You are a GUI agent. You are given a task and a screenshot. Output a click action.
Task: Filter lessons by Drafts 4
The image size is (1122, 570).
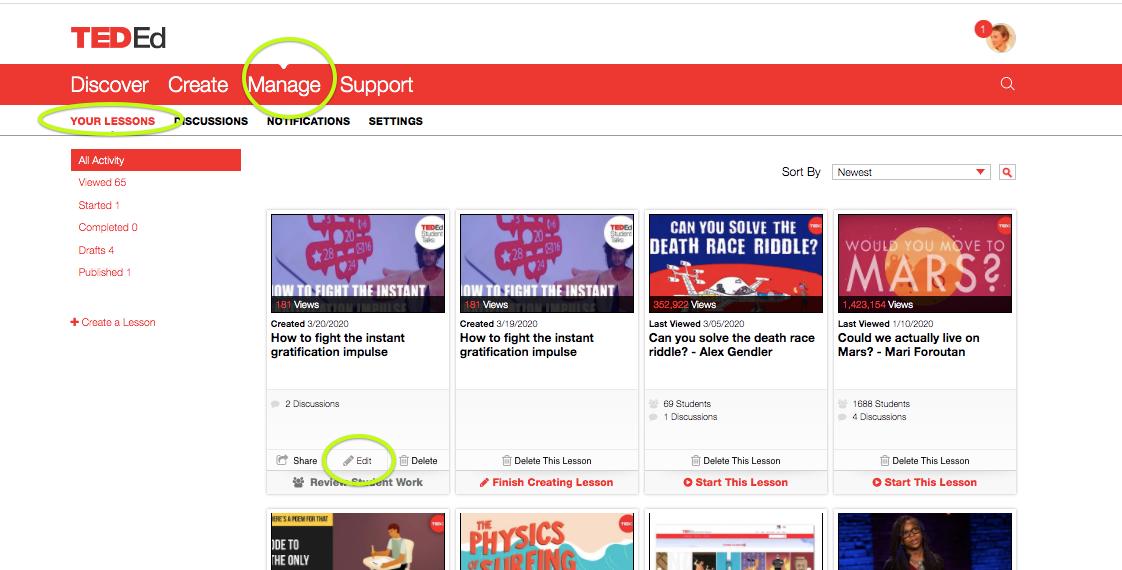click(96, 250)
